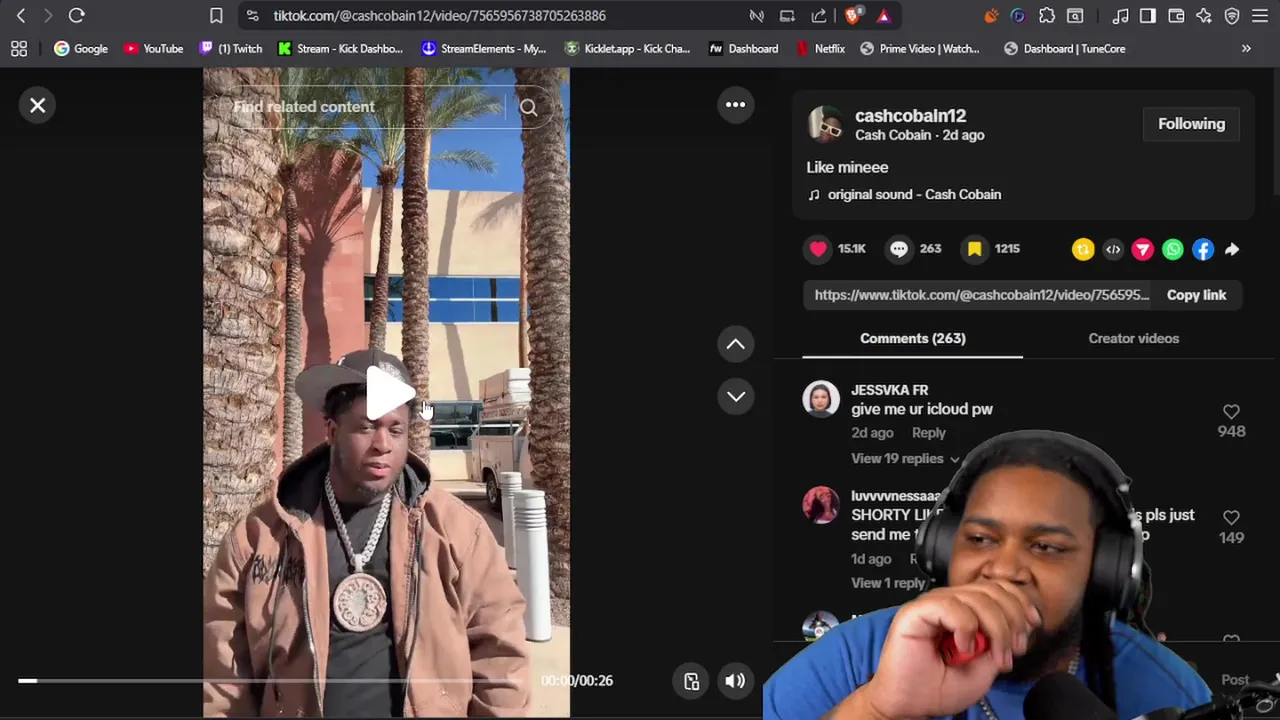
Task: Open Dashboard | TuneCore bookmark
Action: (1065, 48)
